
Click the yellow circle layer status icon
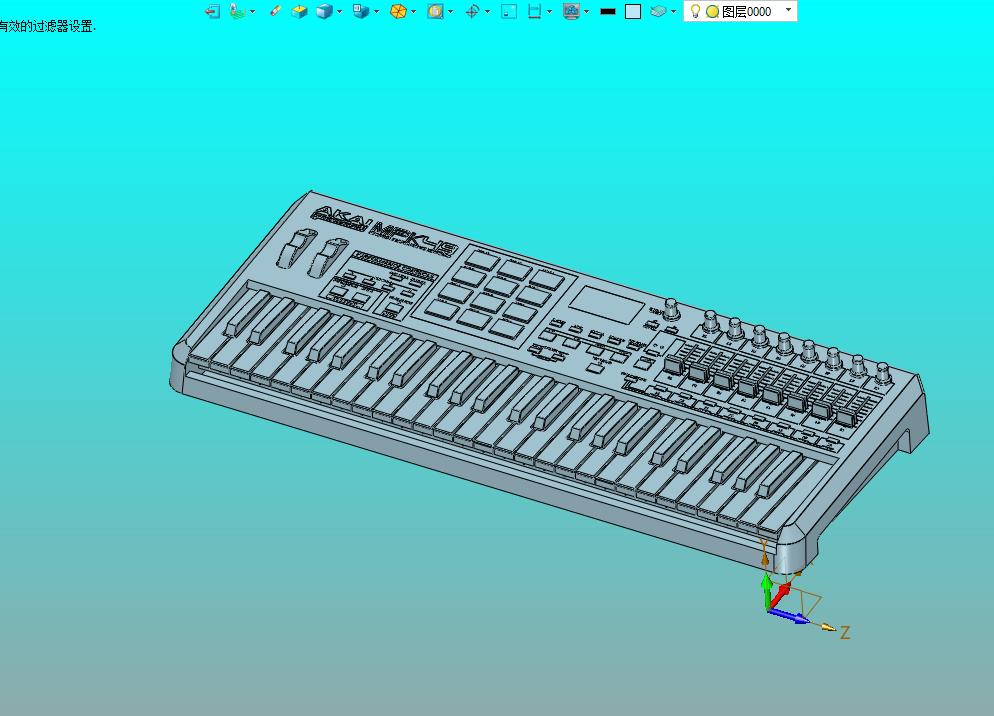pos(712,11)
